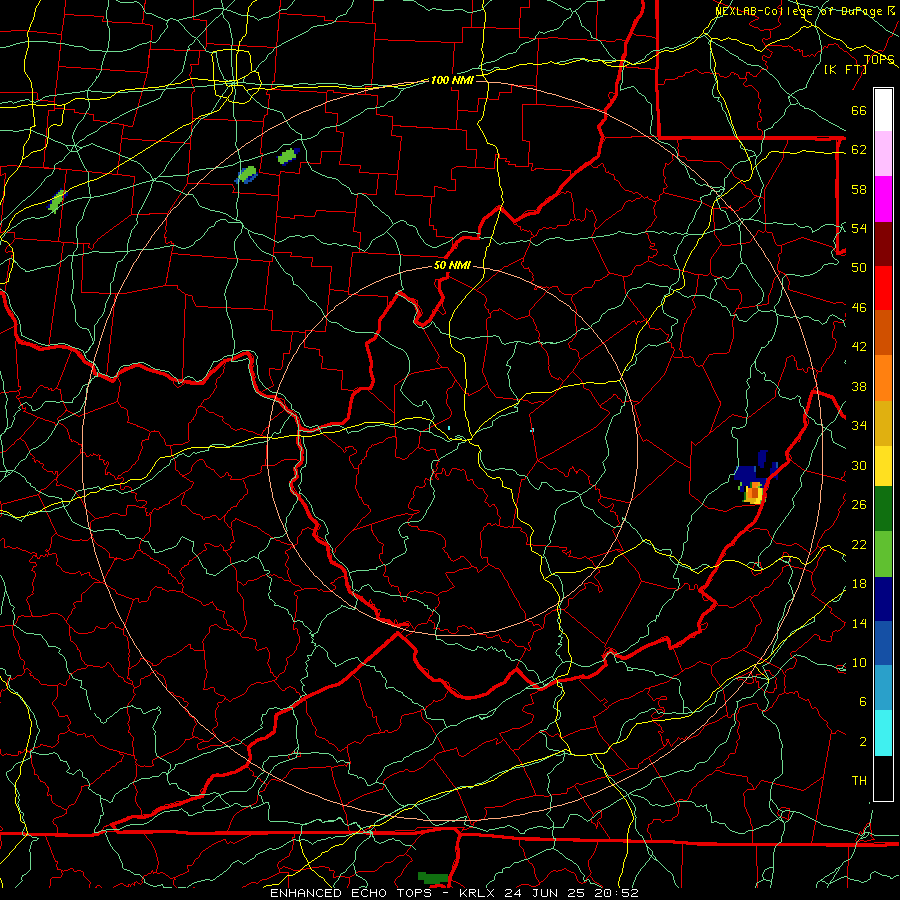
Task: Pick the sky blue legend swatch
Action: coord(883,688)
